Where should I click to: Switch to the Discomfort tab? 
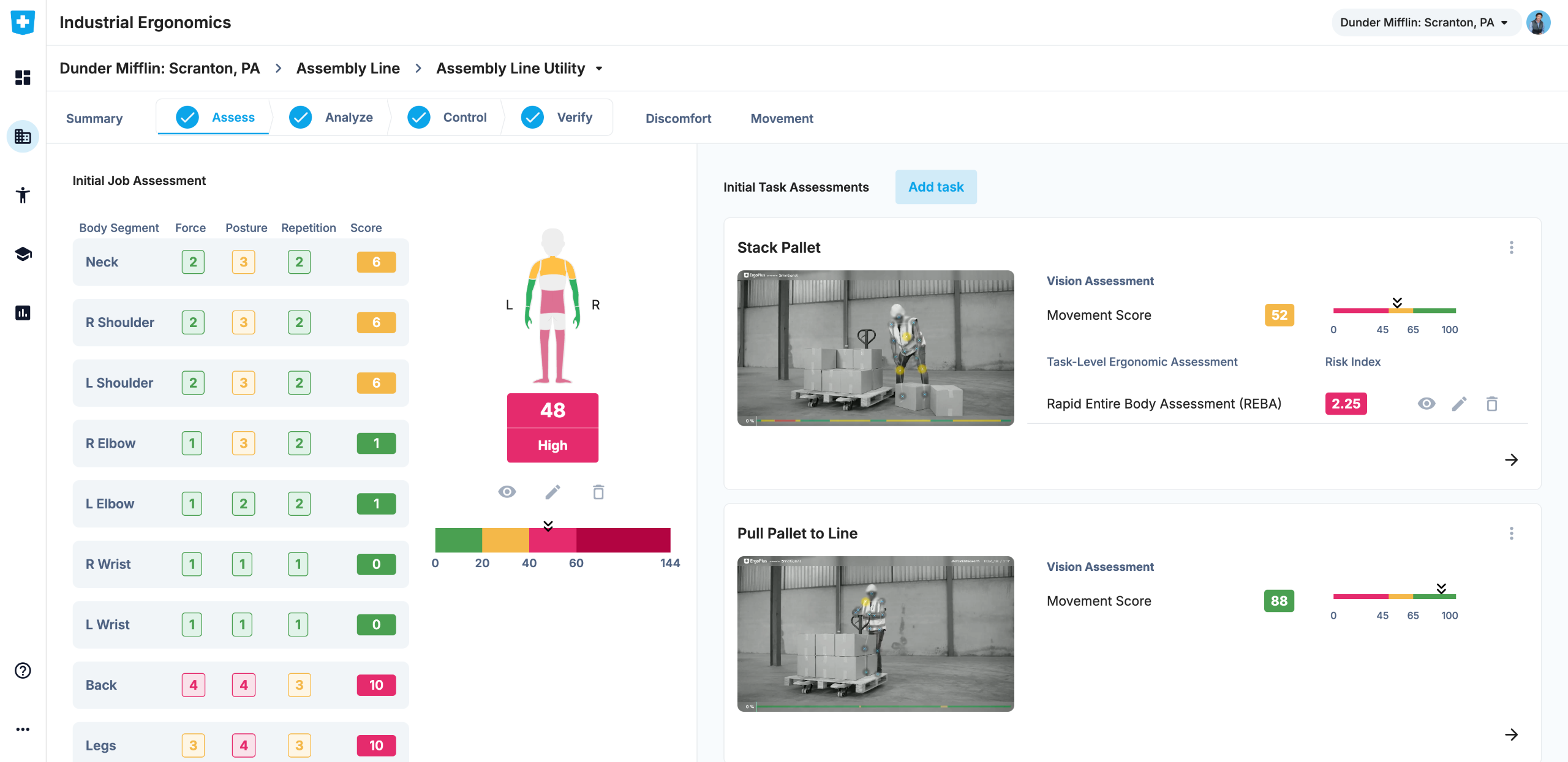[x=678, y=118]
